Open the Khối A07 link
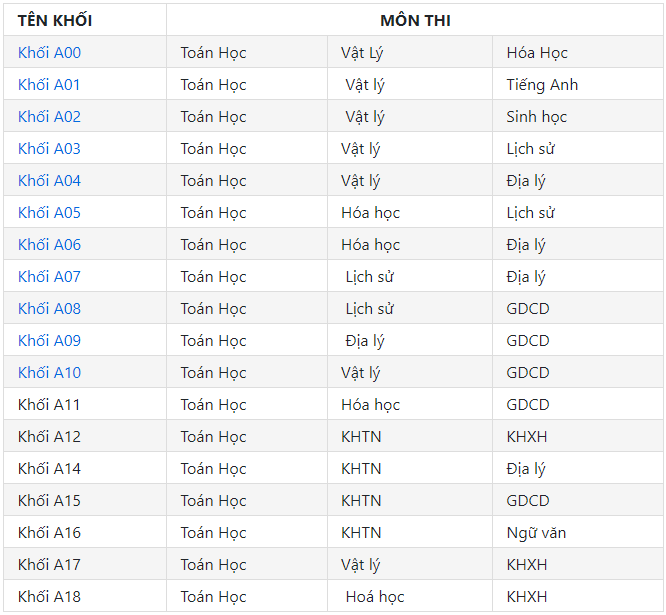The width and height of the screenshot is (666, 615). point(49,276)
